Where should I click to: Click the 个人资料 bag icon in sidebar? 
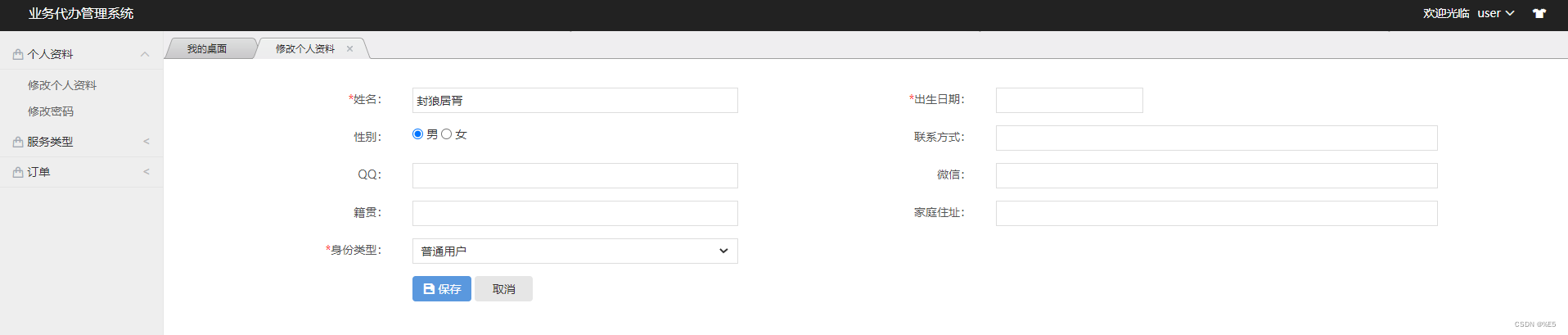coord(18,54)
